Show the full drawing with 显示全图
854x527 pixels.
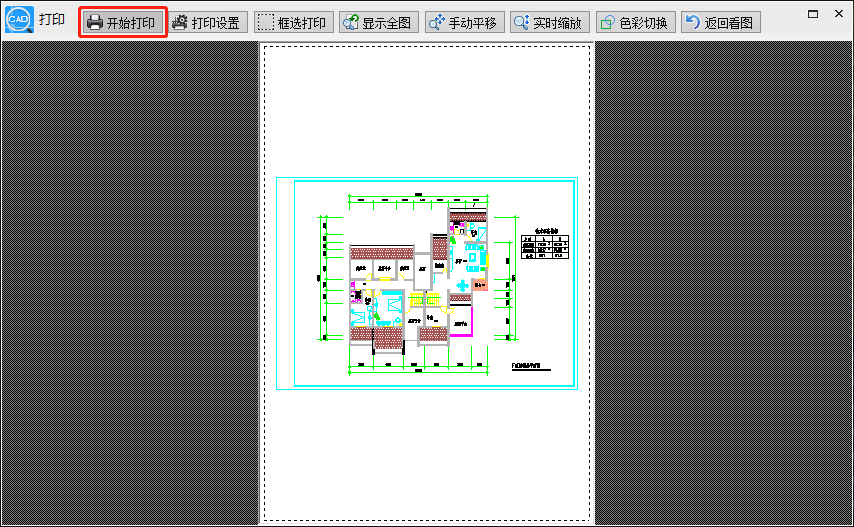point(379,22)
